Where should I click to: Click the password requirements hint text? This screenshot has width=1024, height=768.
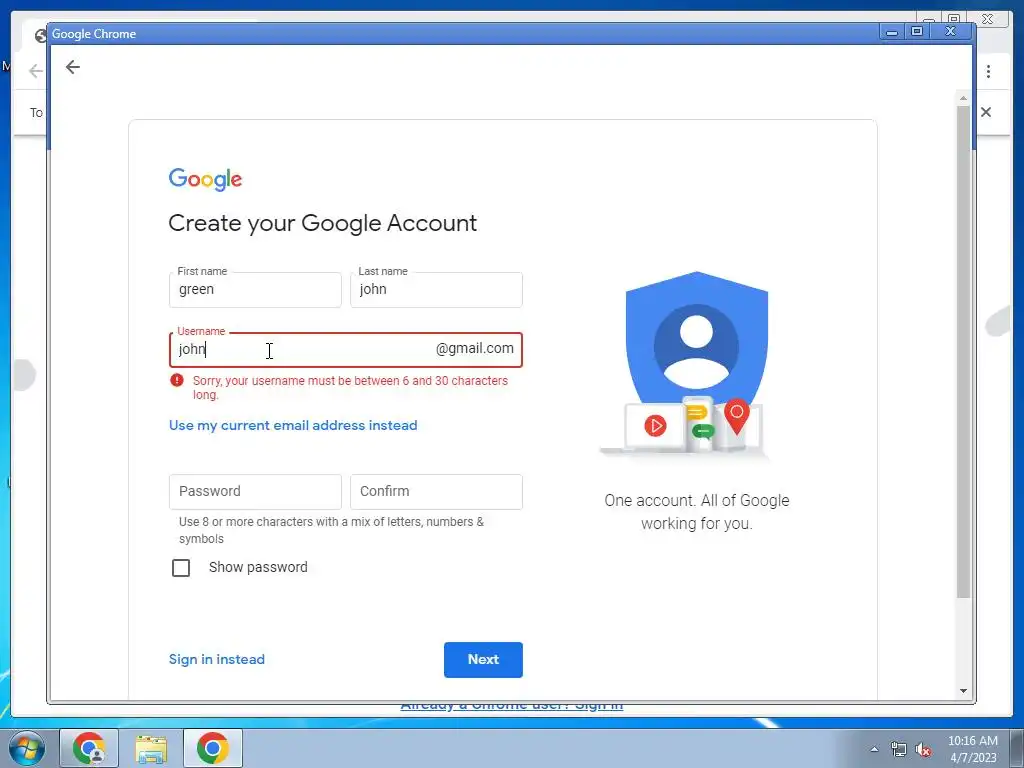point(331,530)
